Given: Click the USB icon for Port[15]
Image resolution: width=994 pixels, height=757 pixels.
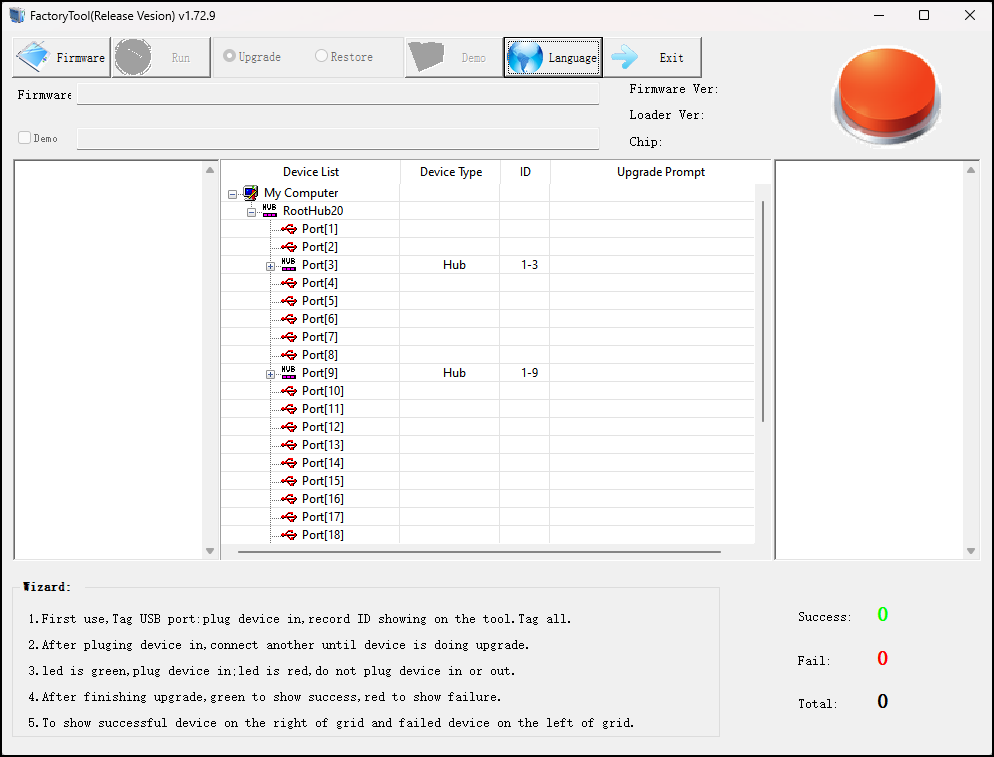Looking at the screenshot, I should click(x=289, y=481).
